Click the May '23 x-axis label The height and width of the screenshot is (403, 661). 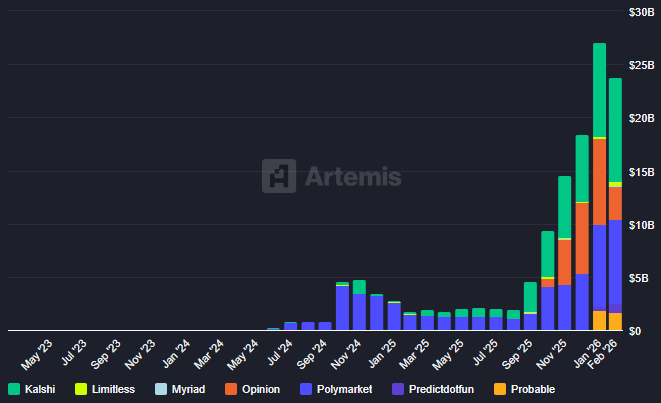37,355
